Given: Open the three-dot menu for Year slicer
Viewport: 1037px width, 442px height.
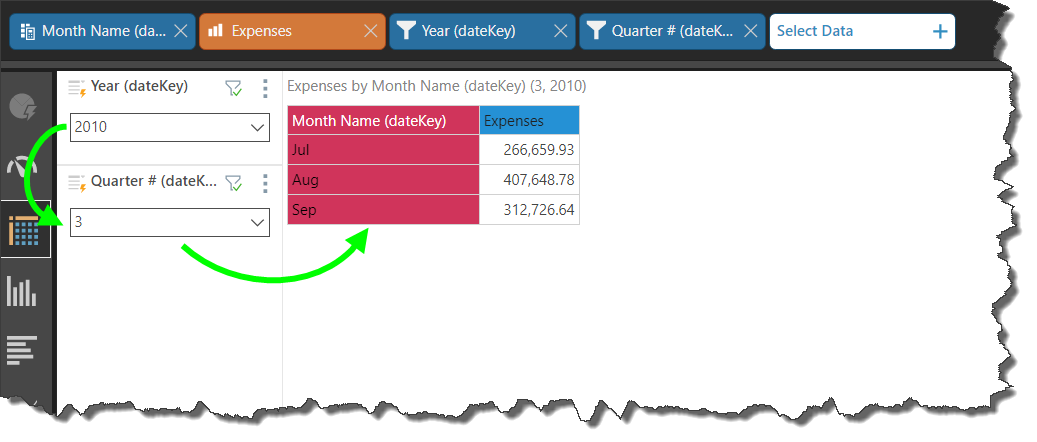Looking at the screenshot, I should pyautogui.click(x=265, y=89).
